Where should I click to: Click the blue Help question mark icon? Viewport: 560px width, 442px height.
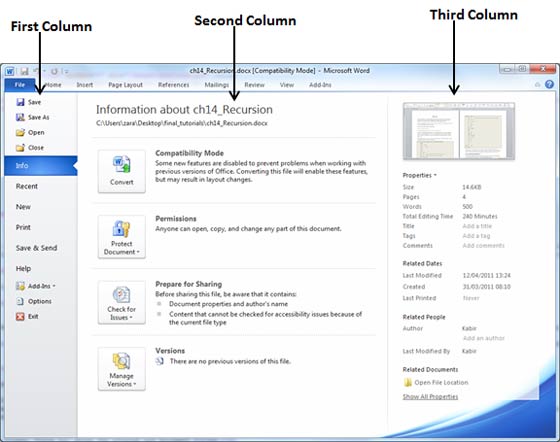coord(549,84)
